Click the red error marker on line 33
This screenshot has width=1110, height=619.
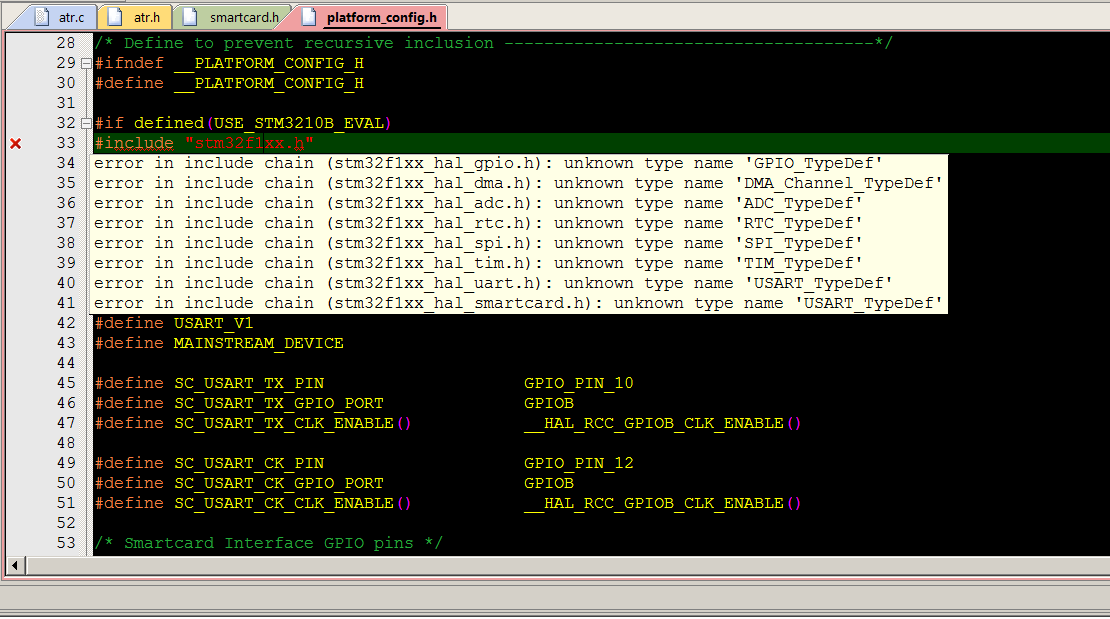tap(16, 144)
